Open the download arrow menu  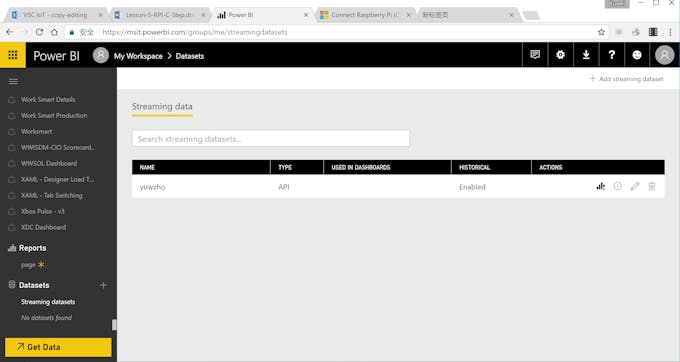coord(586,55)
